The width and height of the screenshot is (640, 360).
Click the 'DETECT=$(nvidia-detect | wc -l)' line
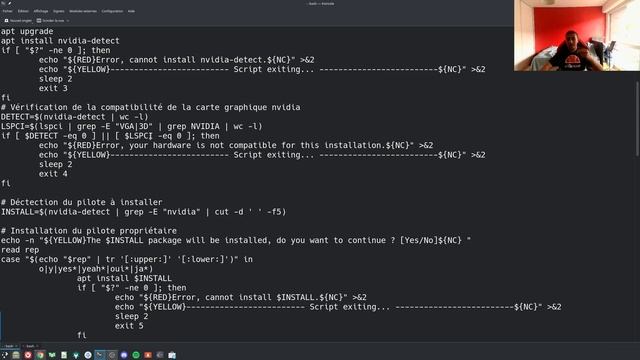pyautogui.click(x=75, y=117)
